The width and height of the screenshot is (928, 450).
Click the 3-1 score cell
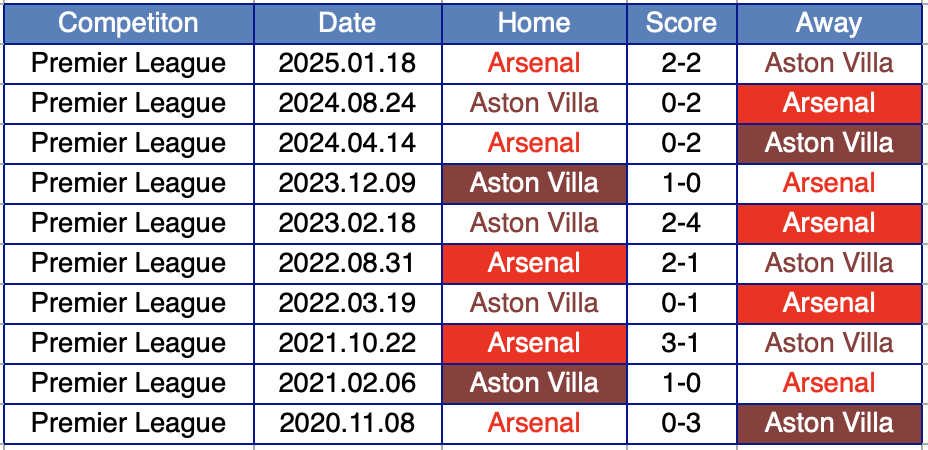[681, 343]
